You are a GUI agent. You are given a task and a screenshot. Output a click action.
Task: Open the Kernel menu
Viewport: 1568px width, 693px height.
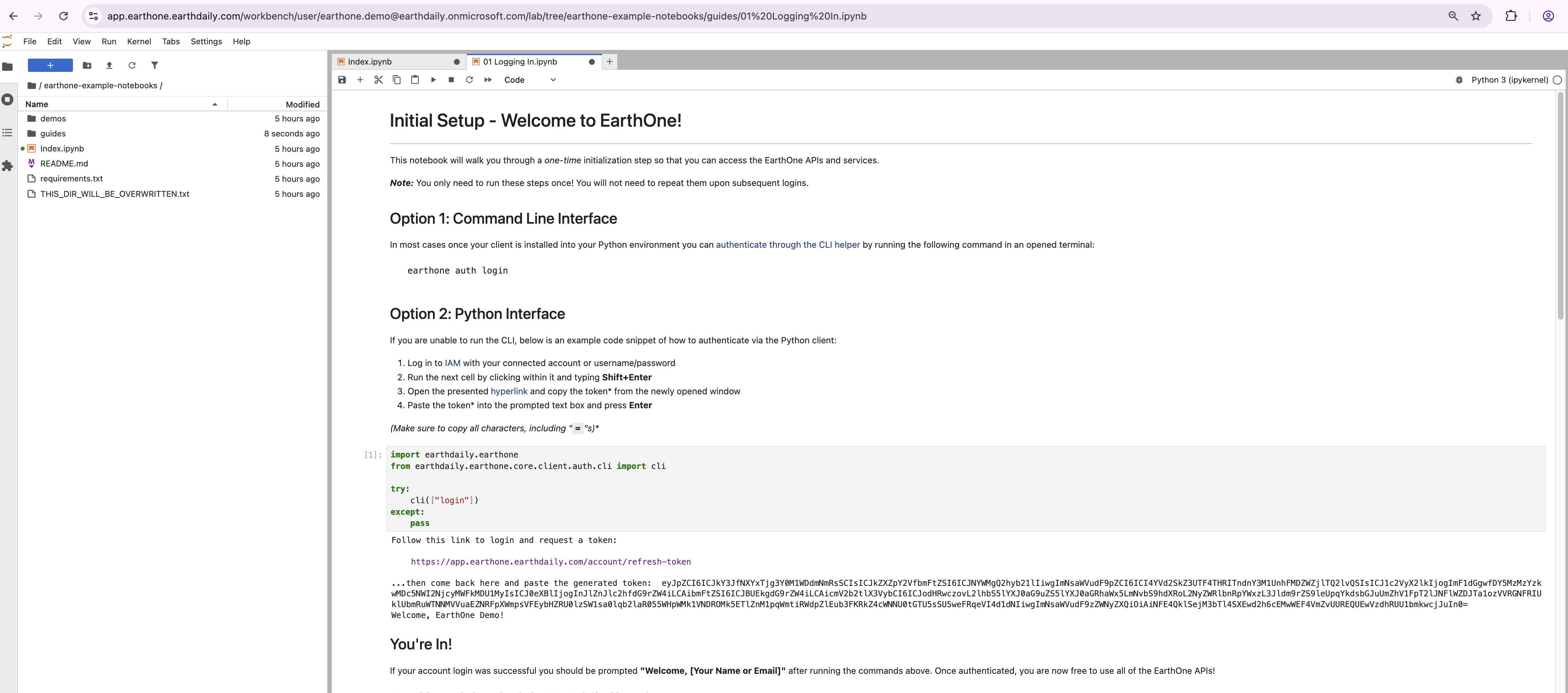139,42
